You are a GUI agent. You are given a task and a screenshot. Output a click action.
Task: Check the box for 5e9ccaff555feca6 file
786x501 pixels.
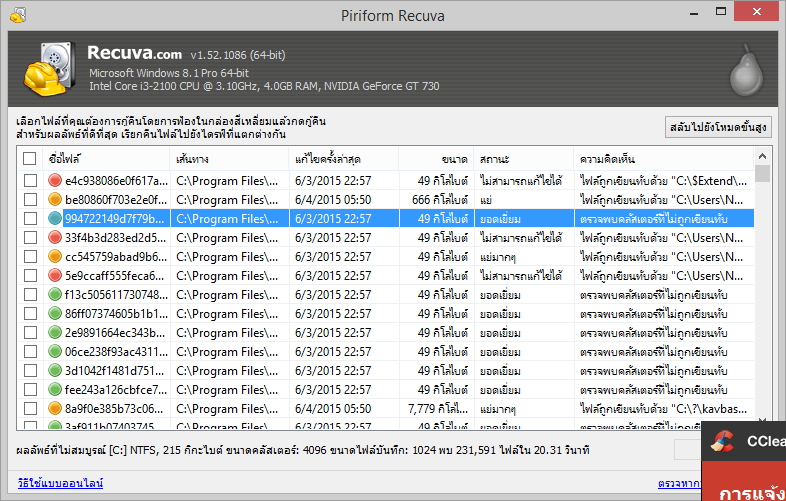pyautogui.click(x=30, y=276)
